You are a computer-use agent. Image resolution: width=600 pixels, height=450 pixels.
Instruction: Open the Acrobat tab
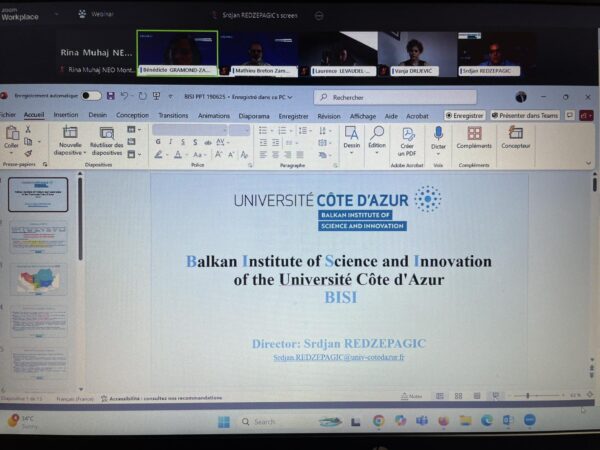[417, 116]
